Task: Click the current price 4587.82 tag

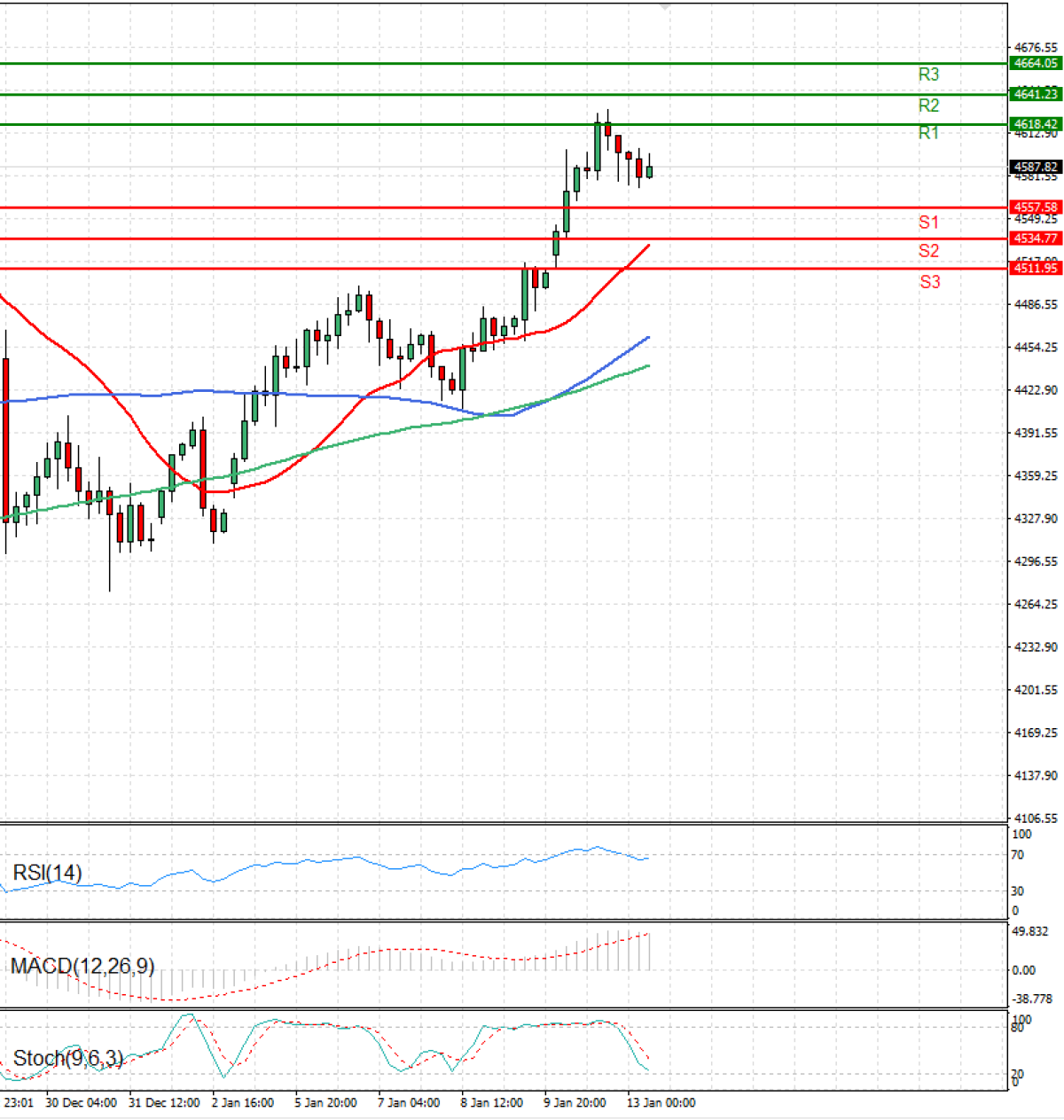Action: click(x=1035, y=167)
